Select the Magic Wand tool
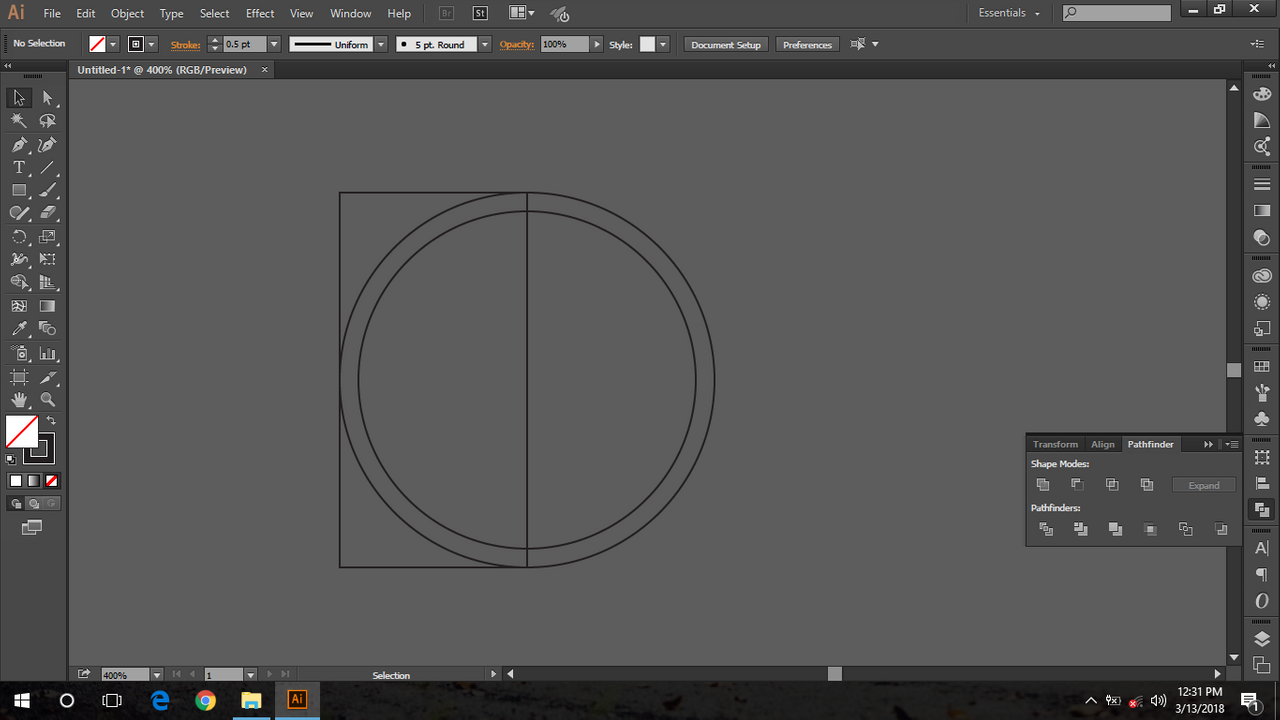The height and width of the screenshot is (720, 1280). click(19, 121)
